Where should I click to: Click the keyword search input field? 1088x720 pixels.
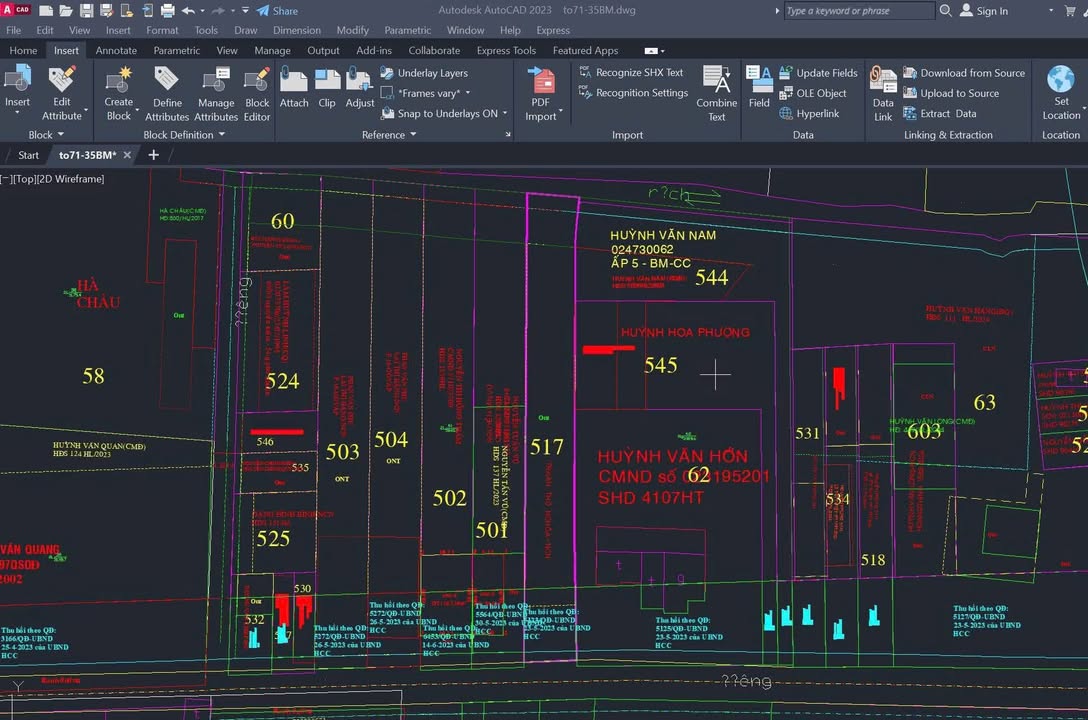pos(858,11)
